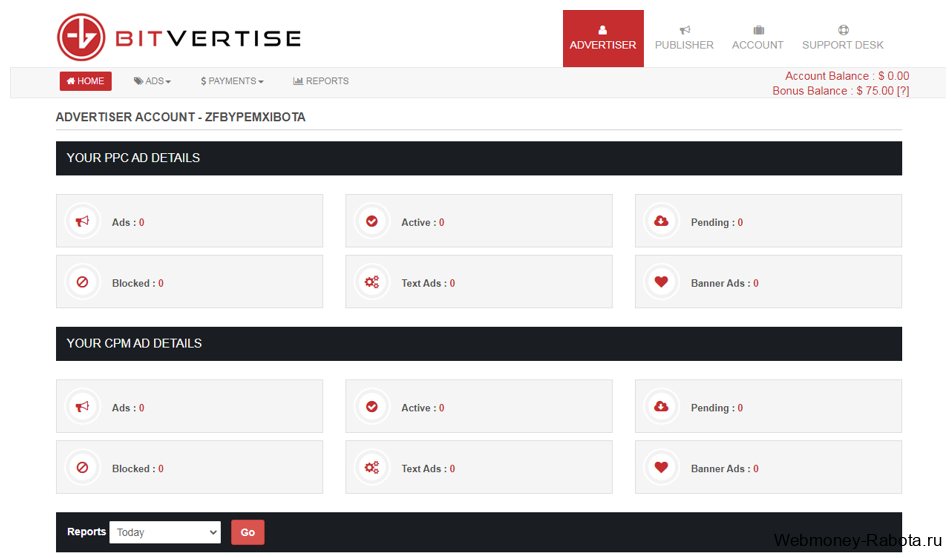Open the Account tab
This screenshot has width=951, height=558.
758,38
